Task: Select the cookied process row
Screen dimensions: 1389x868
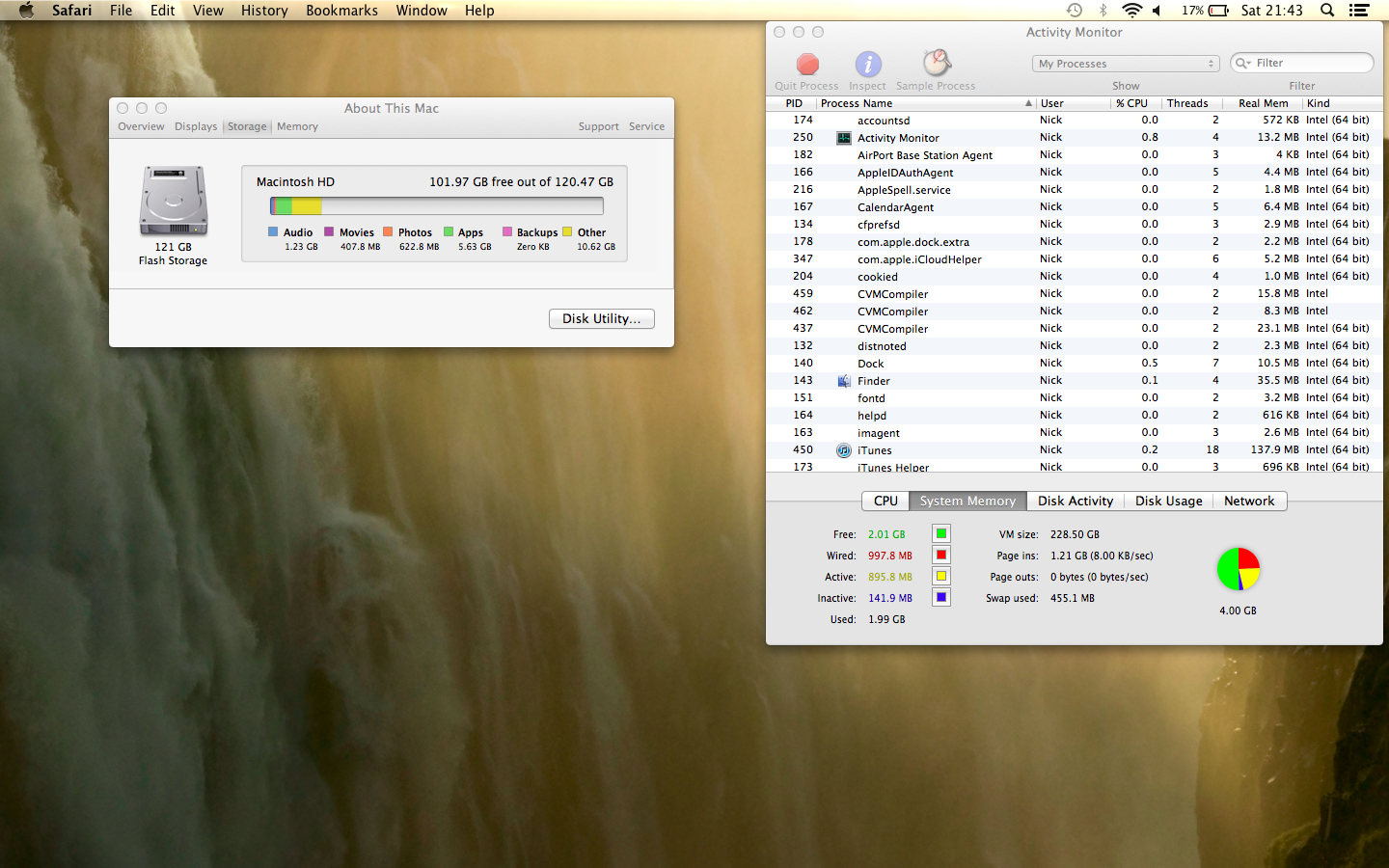Action: pos(1075,277)
